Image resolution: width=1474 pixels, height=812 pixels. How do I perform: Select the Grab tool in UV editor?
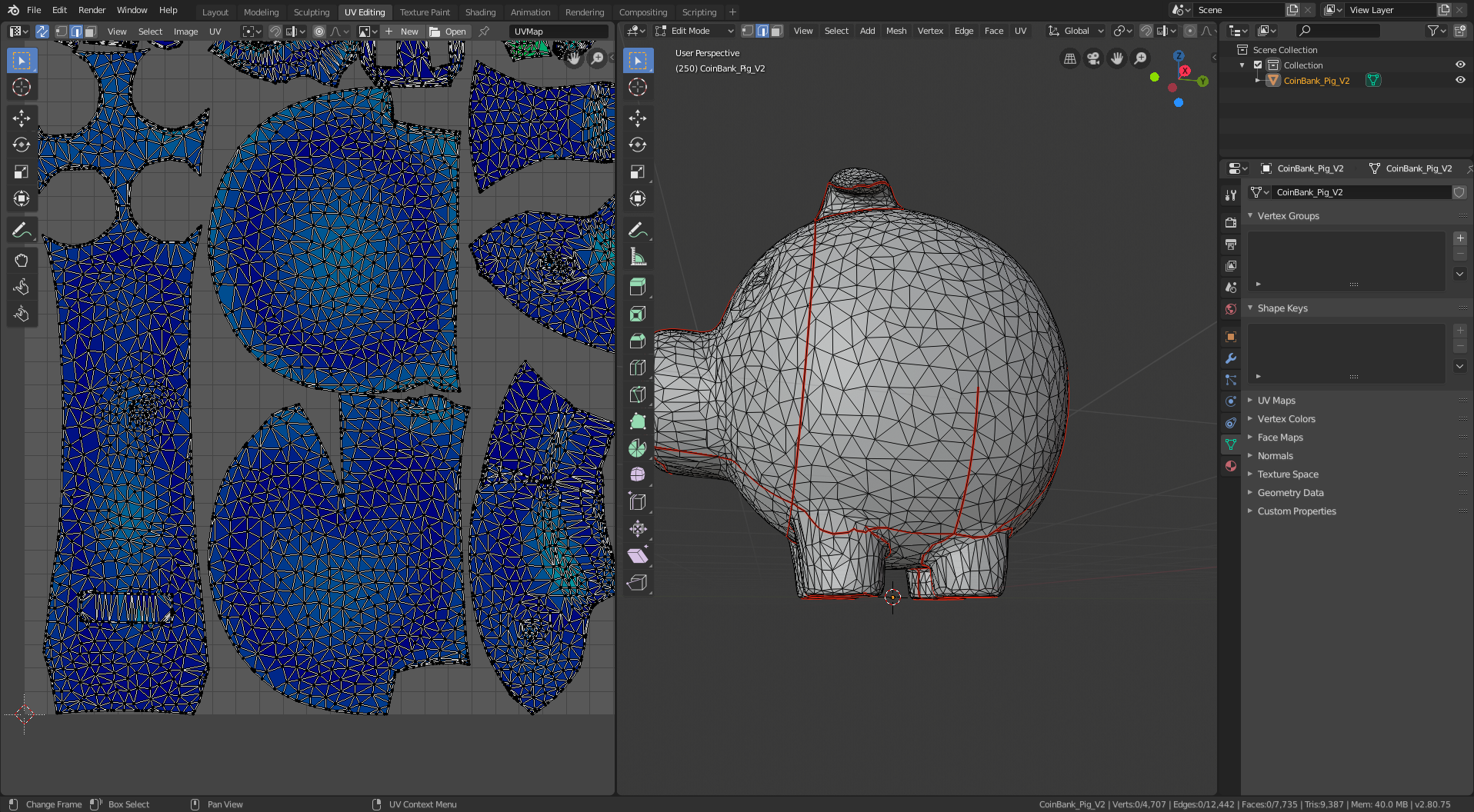pyautogui.click(x=22, y=260)
